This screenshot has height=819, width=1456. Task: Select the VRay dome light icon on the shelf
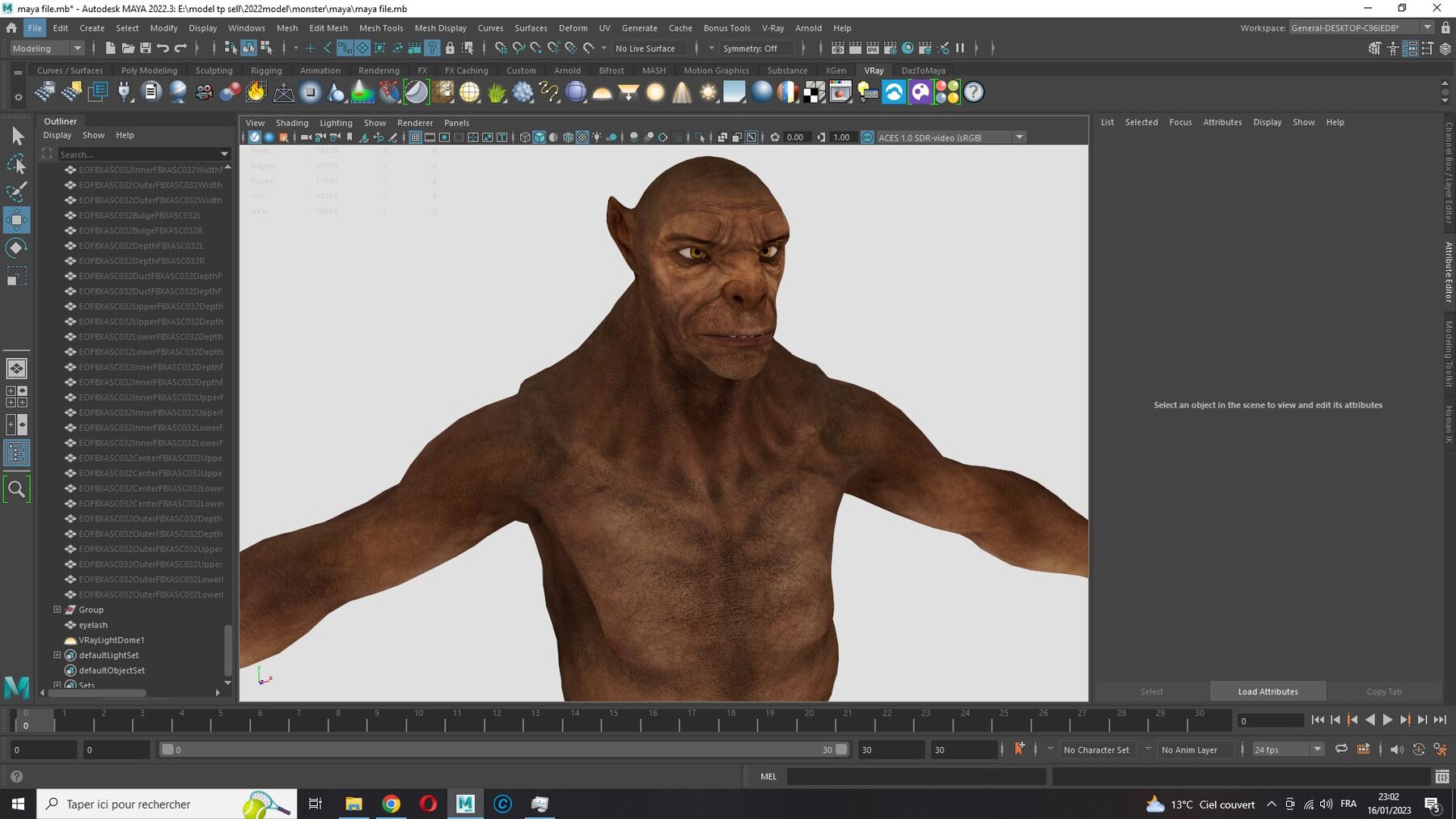(x=603, y=92)
